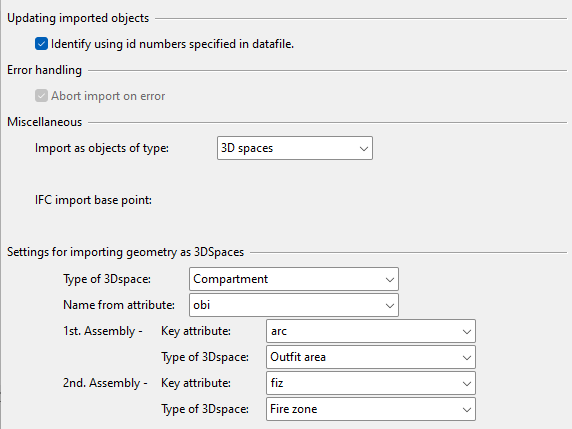572x429 pixels.
Task: Click the 'Import as objects of type:' label
Action: (x=102, y=148)
